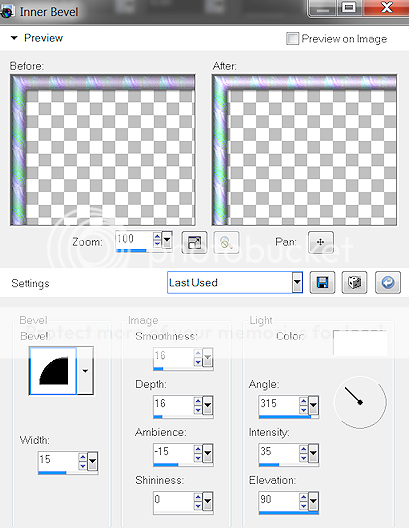
Task: Click the fit image to window icon
Action: pos(194,242)
